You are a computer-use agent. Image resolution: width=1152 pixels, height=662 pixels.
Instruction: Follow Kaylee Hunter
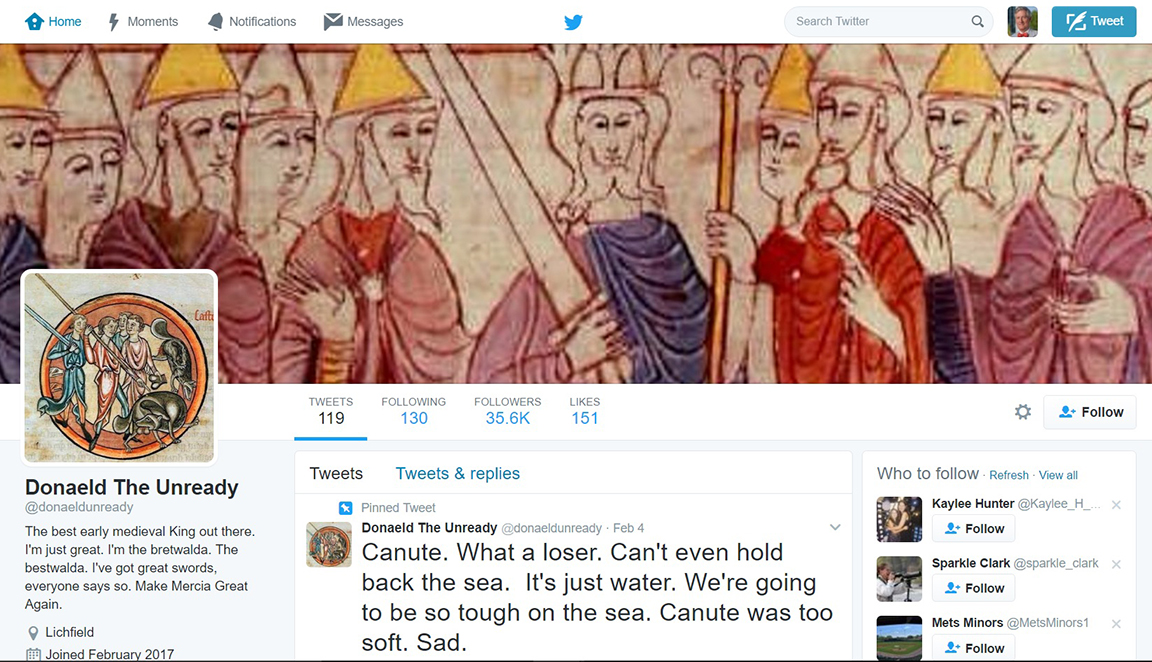pyautogui.click(x=974, y=528)
